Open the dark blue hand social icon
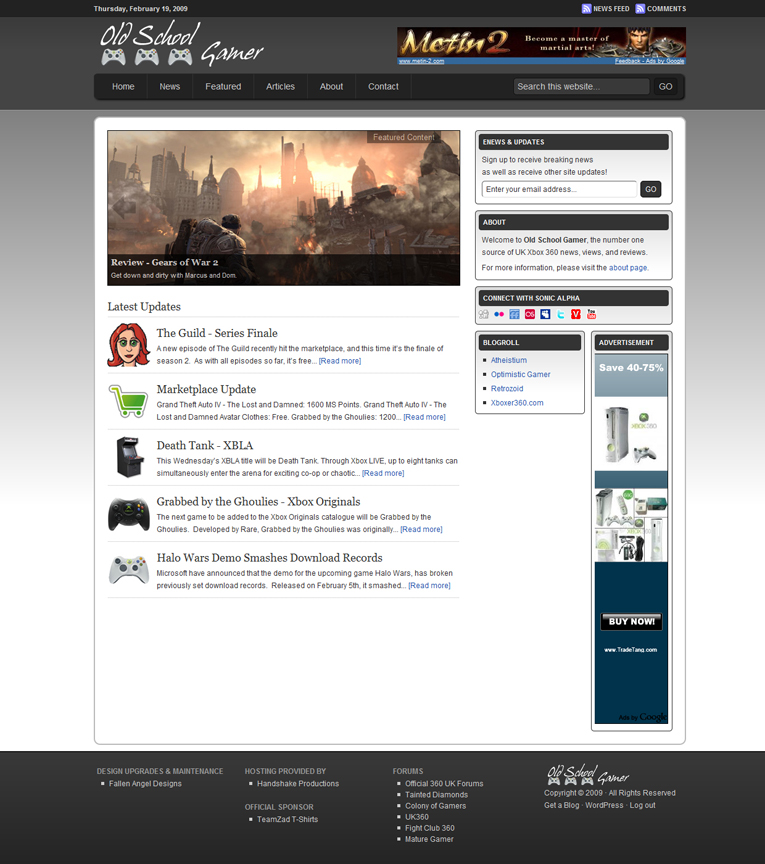The height and width of the screenshot is (864, 765). coord(545,314)
